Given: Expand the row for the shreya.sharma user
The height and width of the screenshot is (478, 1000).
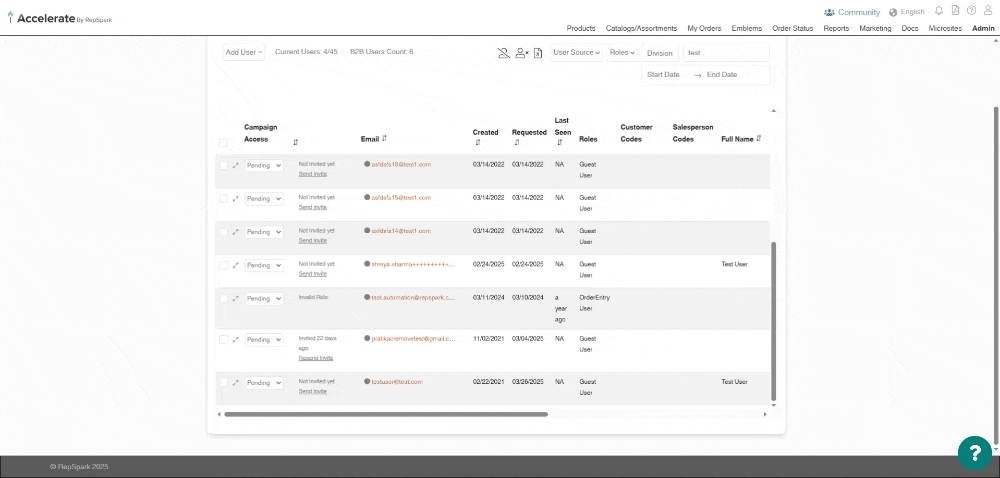Looking at the screenshot, I should point(235,265).
